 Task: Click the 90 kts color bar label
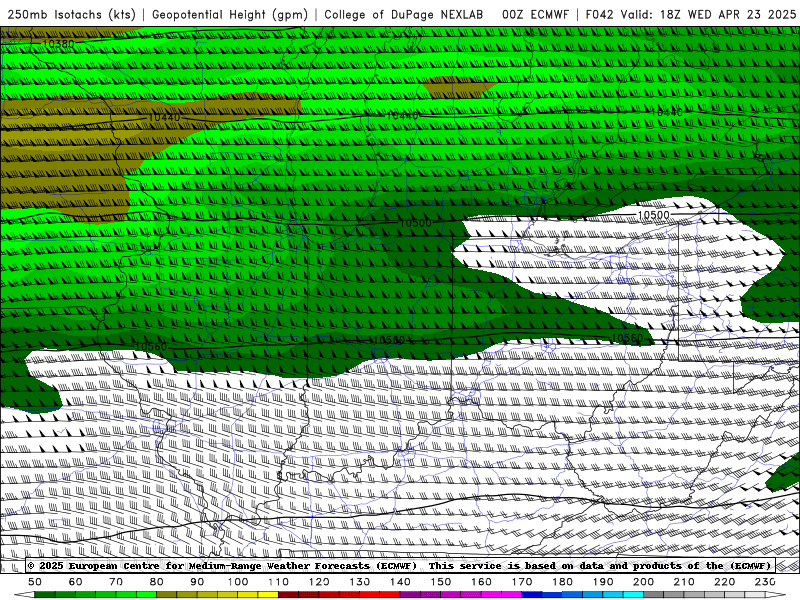[x=197, y=582]
